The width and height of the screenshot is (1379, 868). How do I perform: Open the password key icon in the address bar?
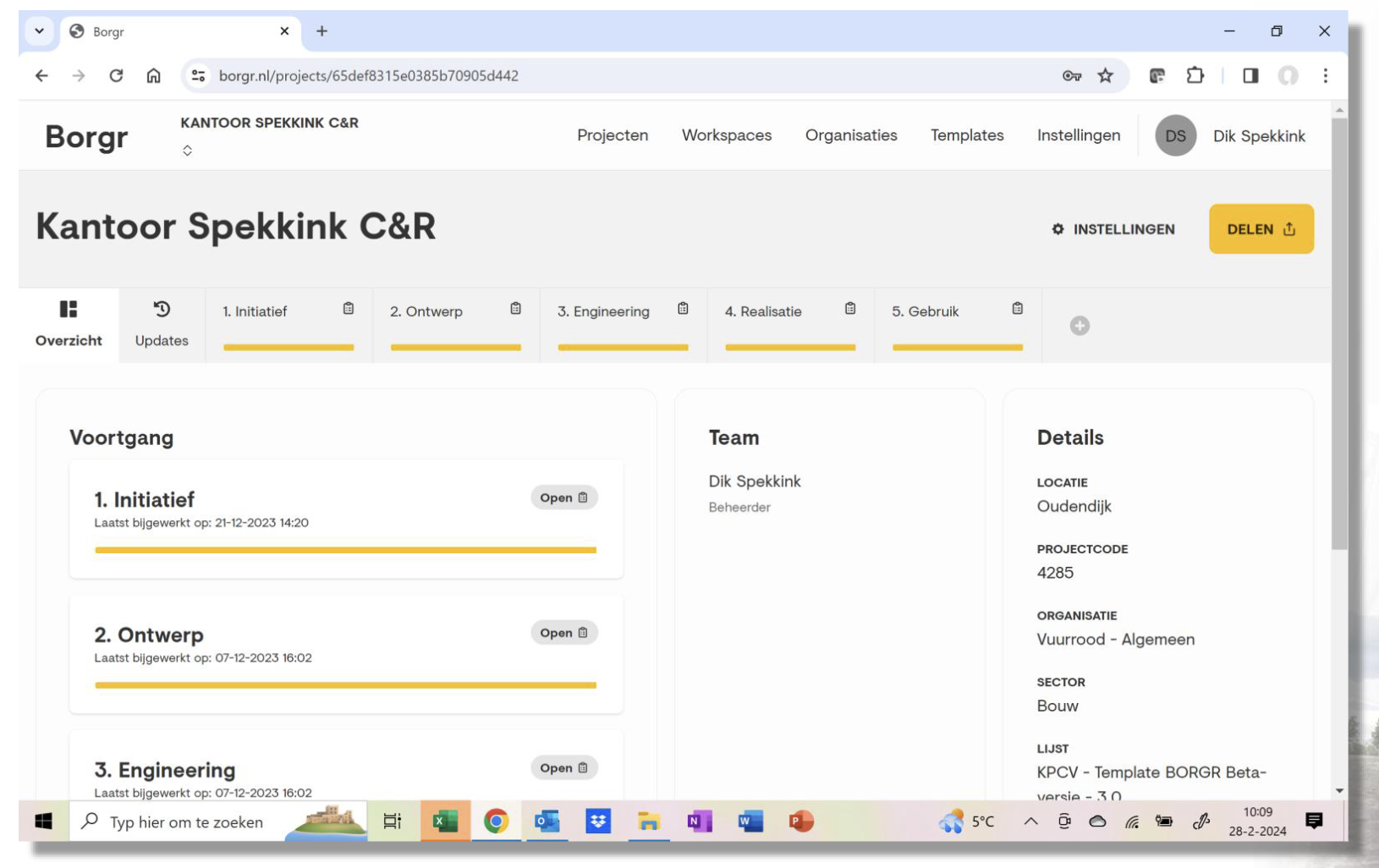1072,75
